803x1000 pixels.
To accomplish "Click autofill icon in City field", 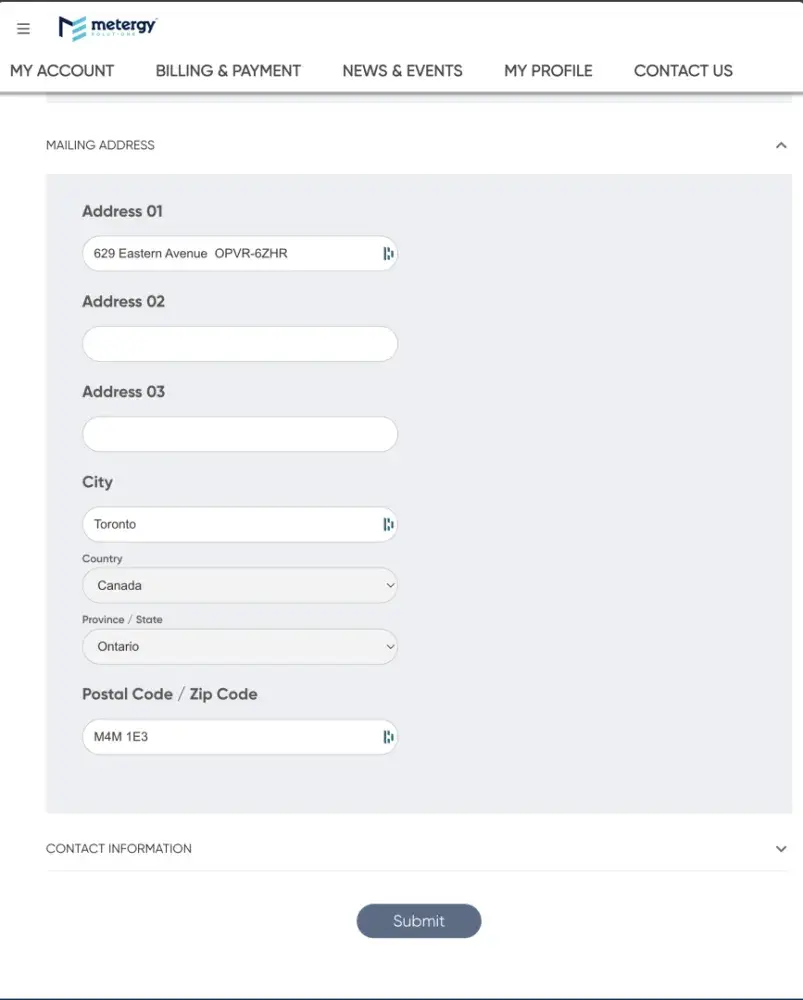I will pos(388,524).
